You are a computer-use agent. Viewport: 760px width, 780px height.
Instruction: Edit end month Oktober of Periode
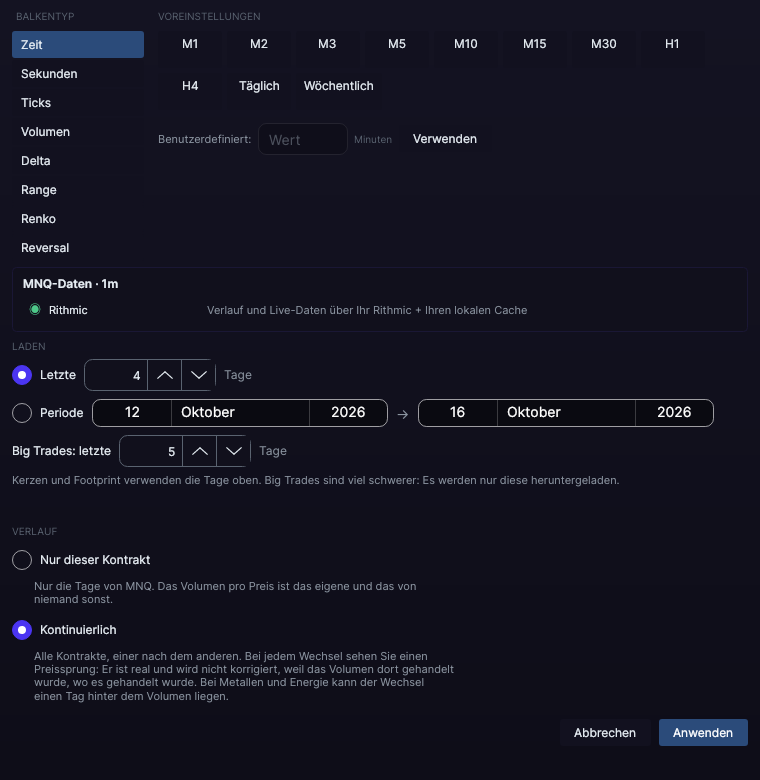[x=566, y=412]
